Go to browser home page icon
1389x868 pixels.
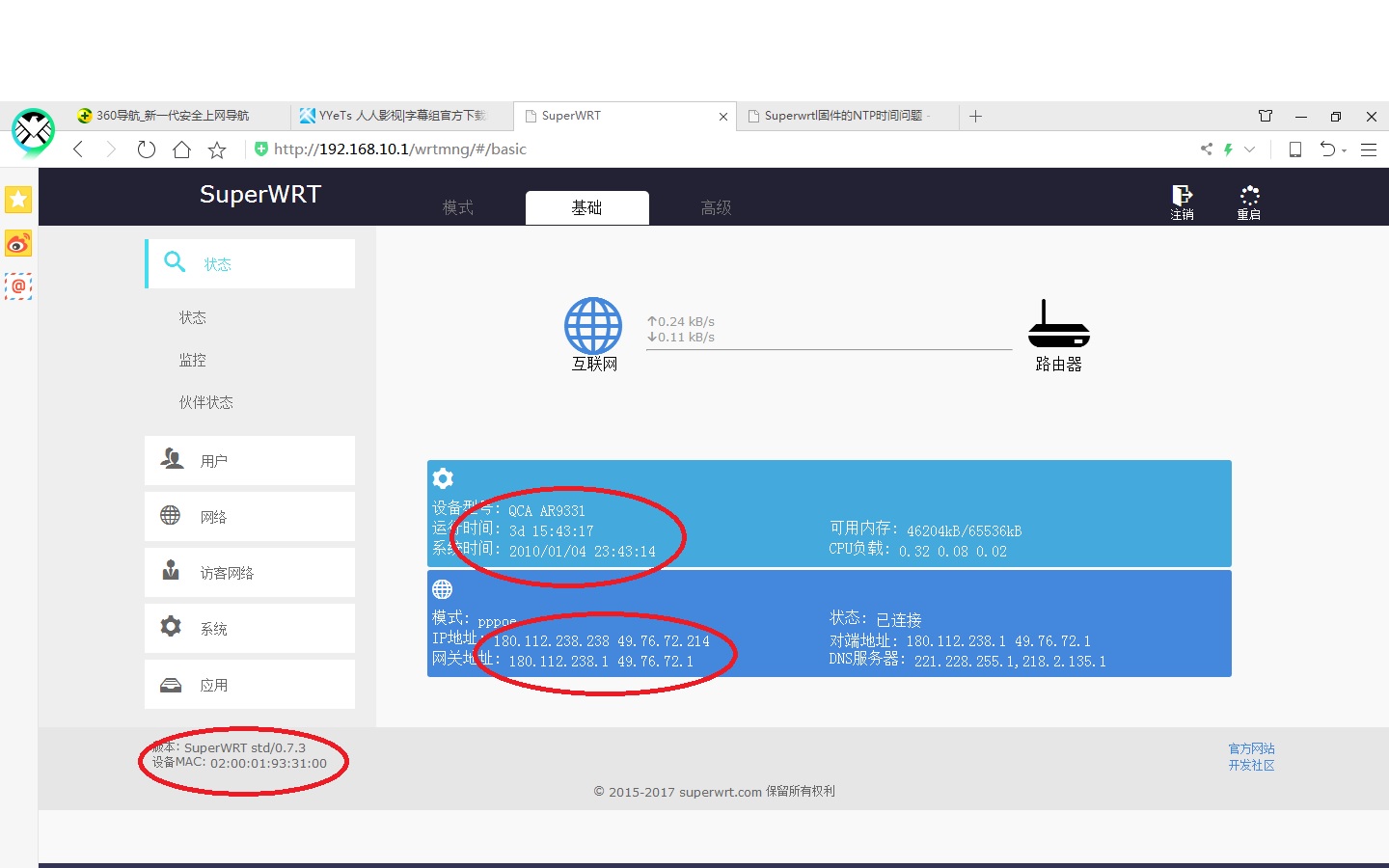[181, 149]
